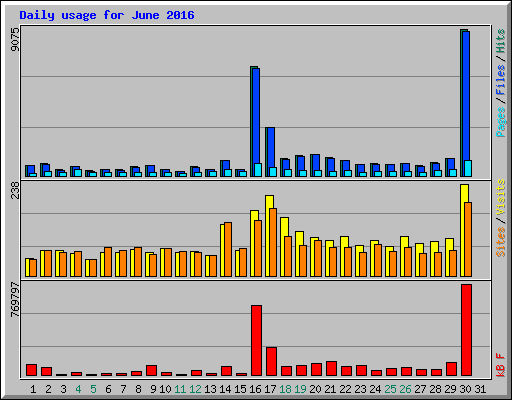The height and width of the screenshot is (400, 512).
Task: Click the green "Hits" legend label
Action: [500, 41]
